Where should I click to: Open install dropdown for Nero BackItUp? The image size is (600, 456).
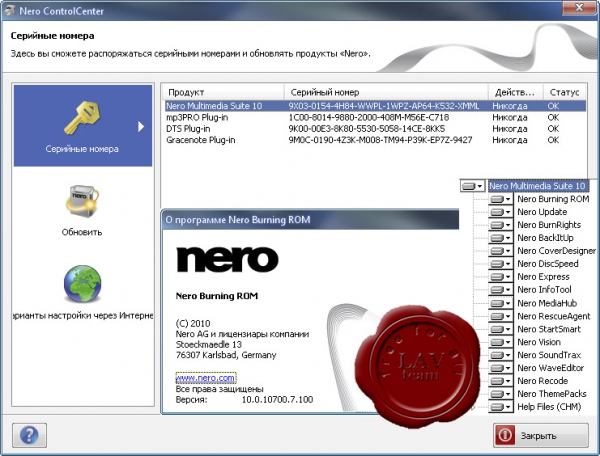pyautogui.click(x=501, y=238)
